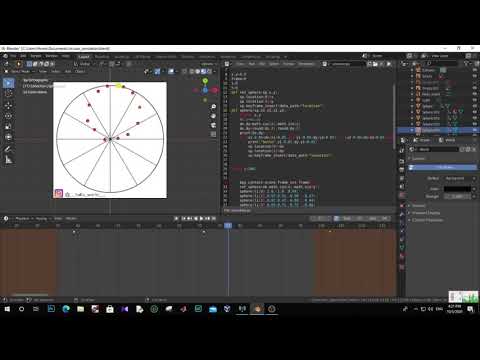Toggle visibility of the selected Outliner row
The image size is (480, 360).
click(475, 130)
